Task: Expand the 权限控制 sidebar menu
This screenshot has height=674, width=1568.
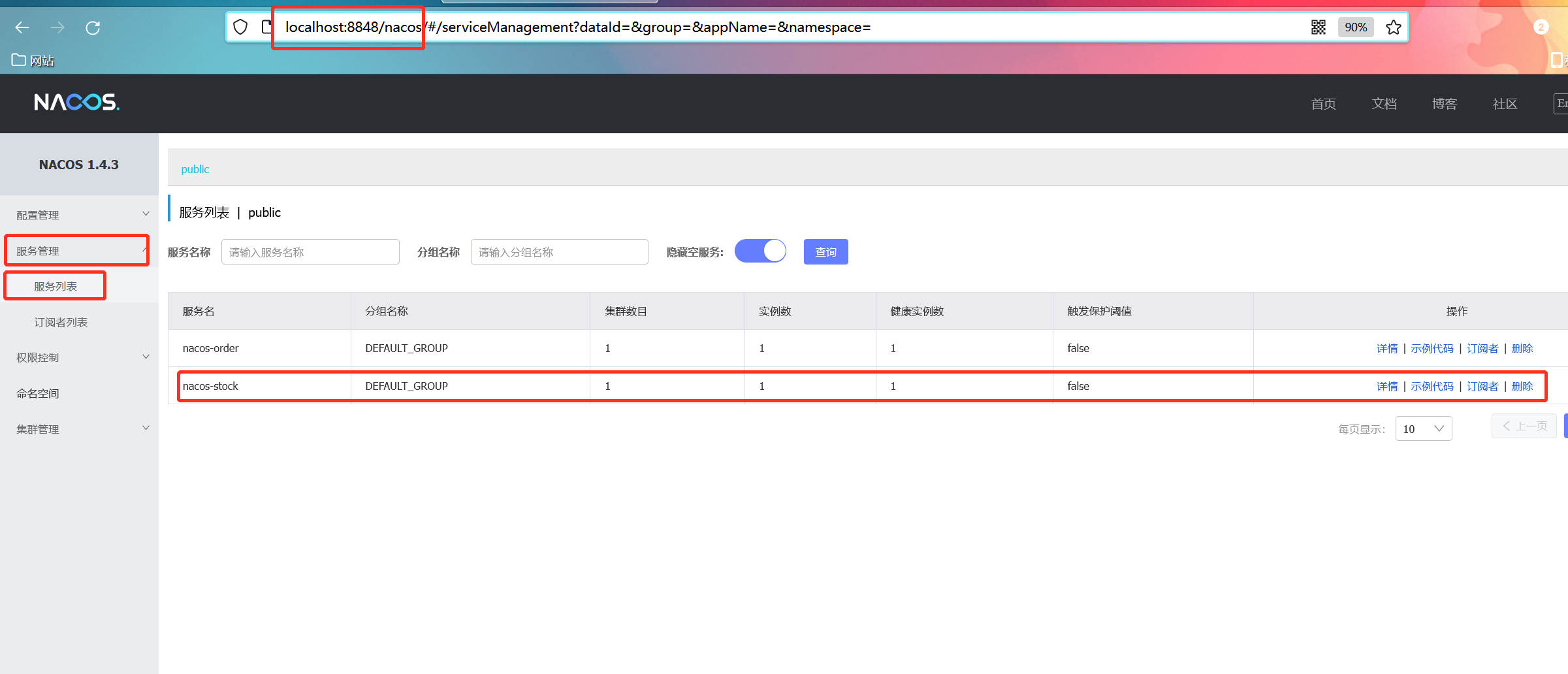Action: (x=79, y=357)
